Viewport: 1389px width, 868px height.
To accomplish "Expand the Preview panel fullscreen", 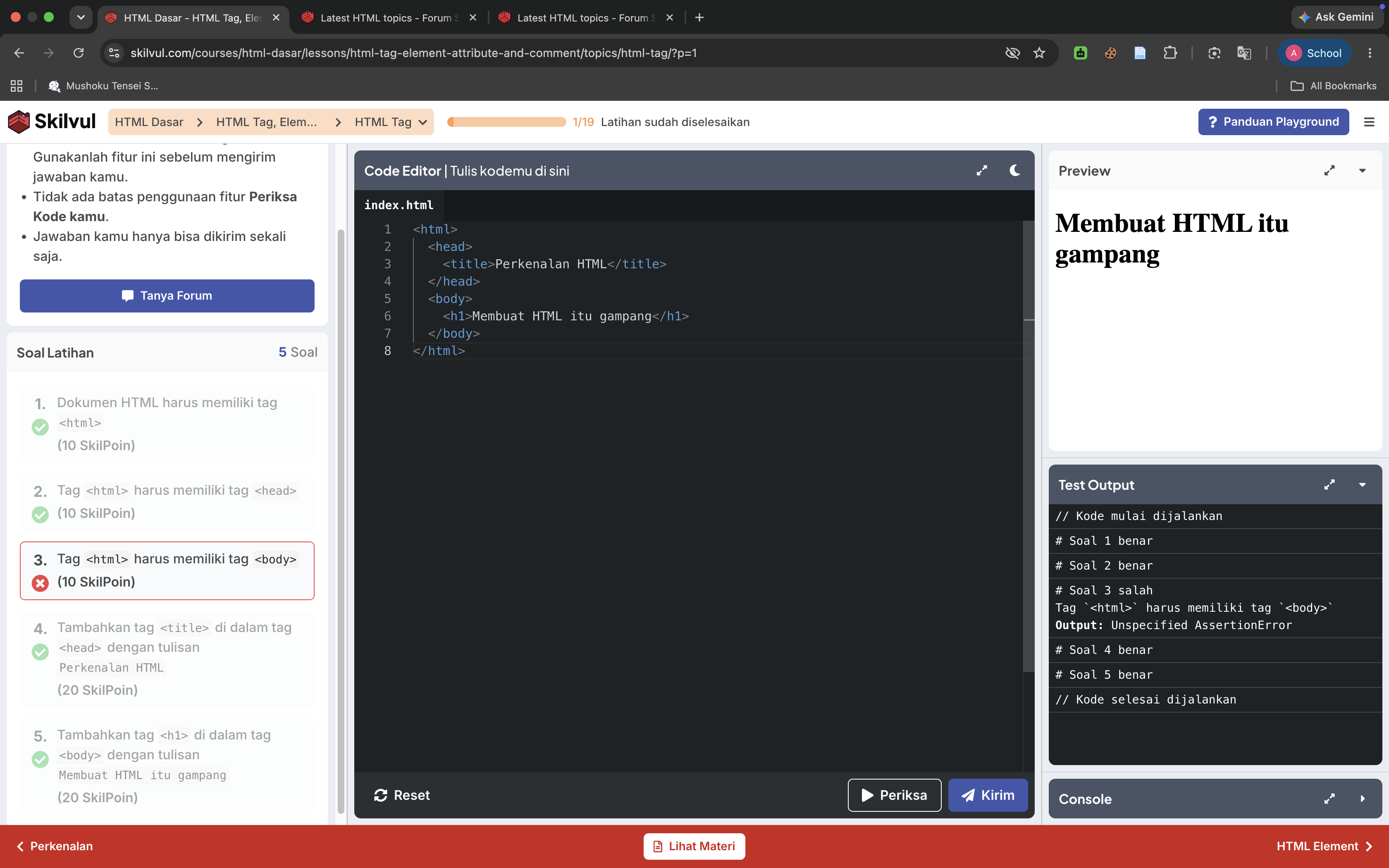I will coord(1329,170).
